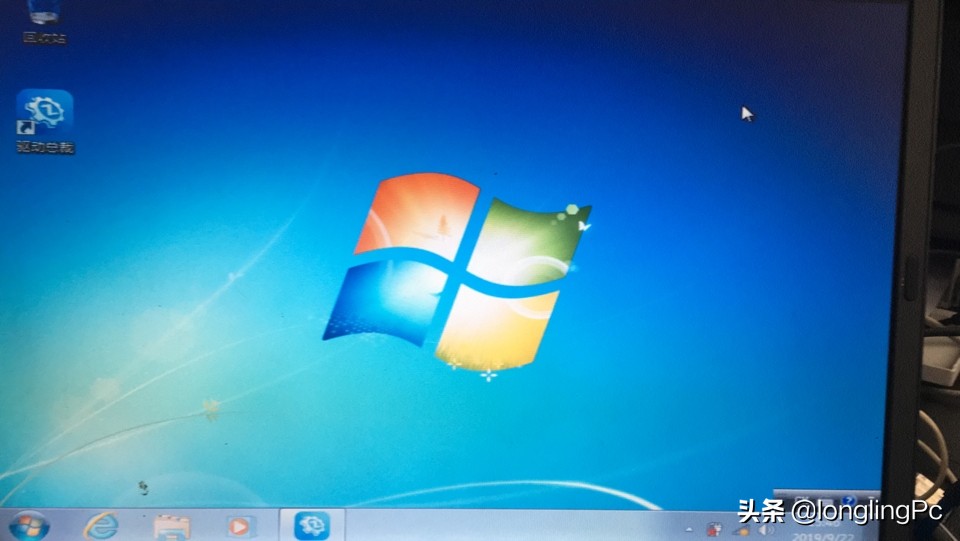Screen dimensions: 960x541
Task: Select the 驱动总裁 desktop shortcut icon
Action: tap(45, 121)
